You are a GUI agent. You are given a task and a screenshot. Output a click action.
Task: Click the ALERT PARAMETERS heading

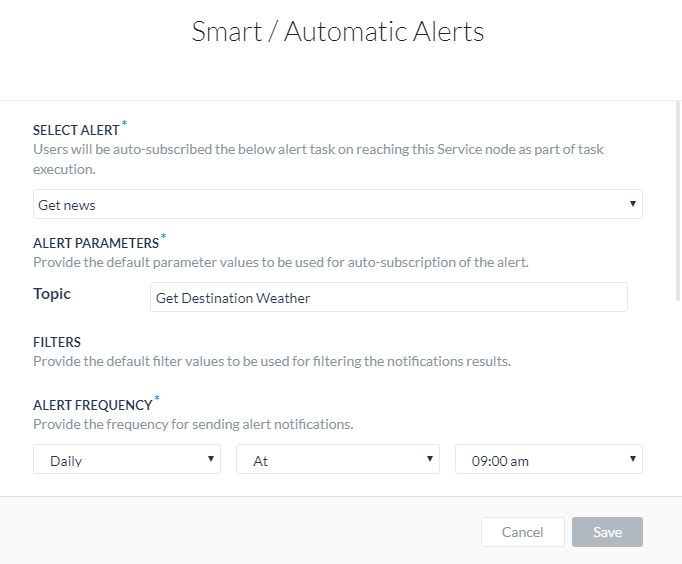tap(96, 243)
